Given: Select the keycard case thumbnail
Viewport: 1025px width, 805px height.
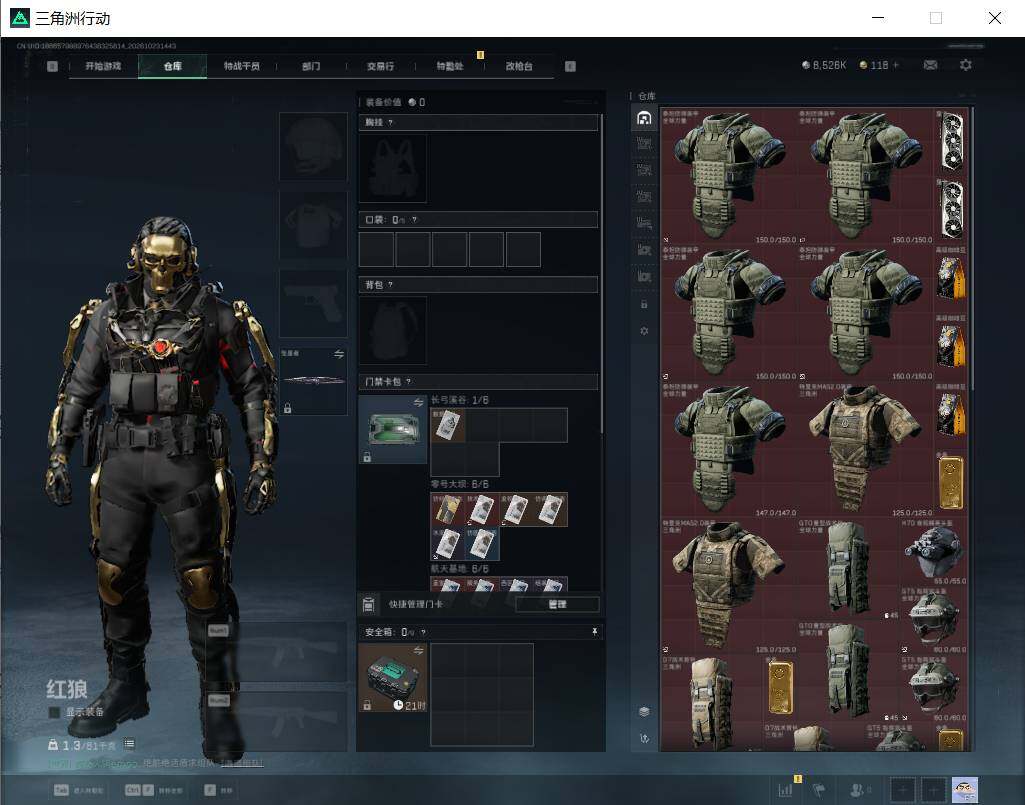Looking at the screenshot, I should (393, 430).
